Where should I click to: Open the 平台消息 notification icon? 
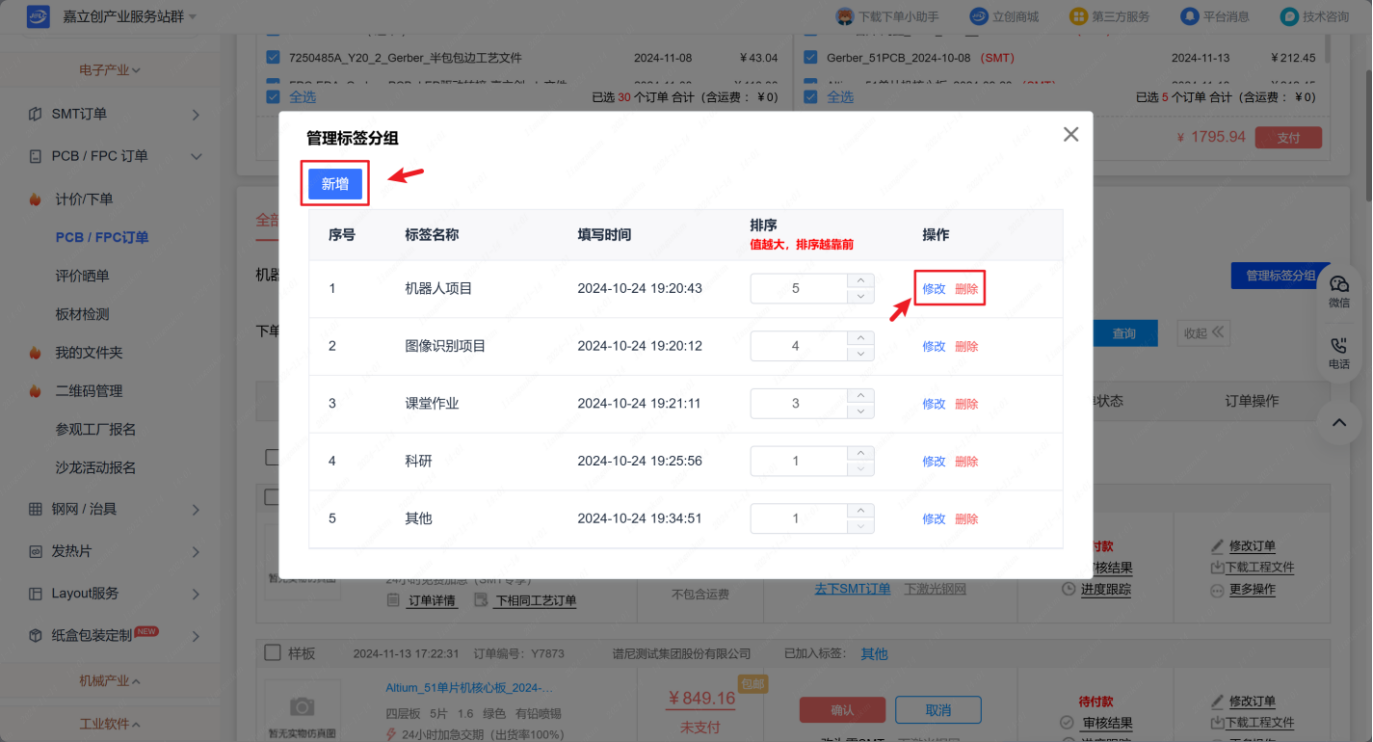[1189, 17]
